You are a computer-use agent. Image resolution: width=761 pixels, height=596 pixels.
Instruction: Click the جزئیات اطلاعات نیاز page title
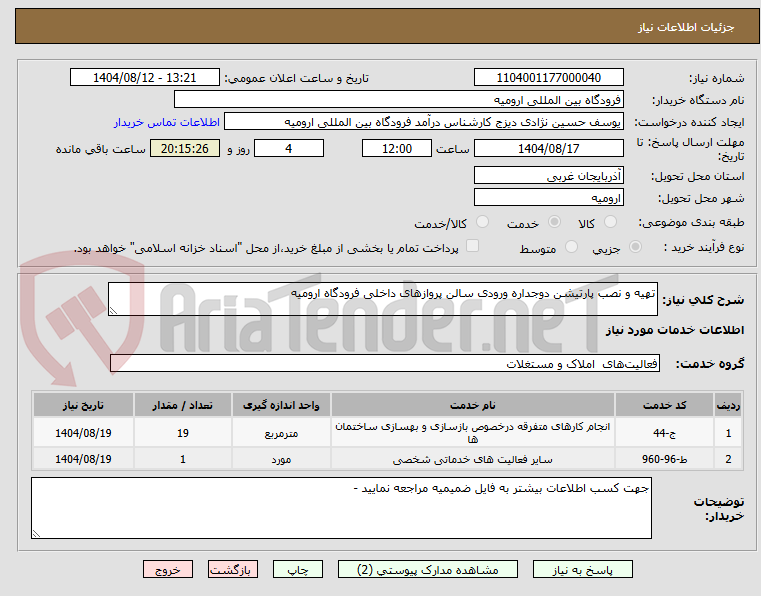(x=685, y=27)
